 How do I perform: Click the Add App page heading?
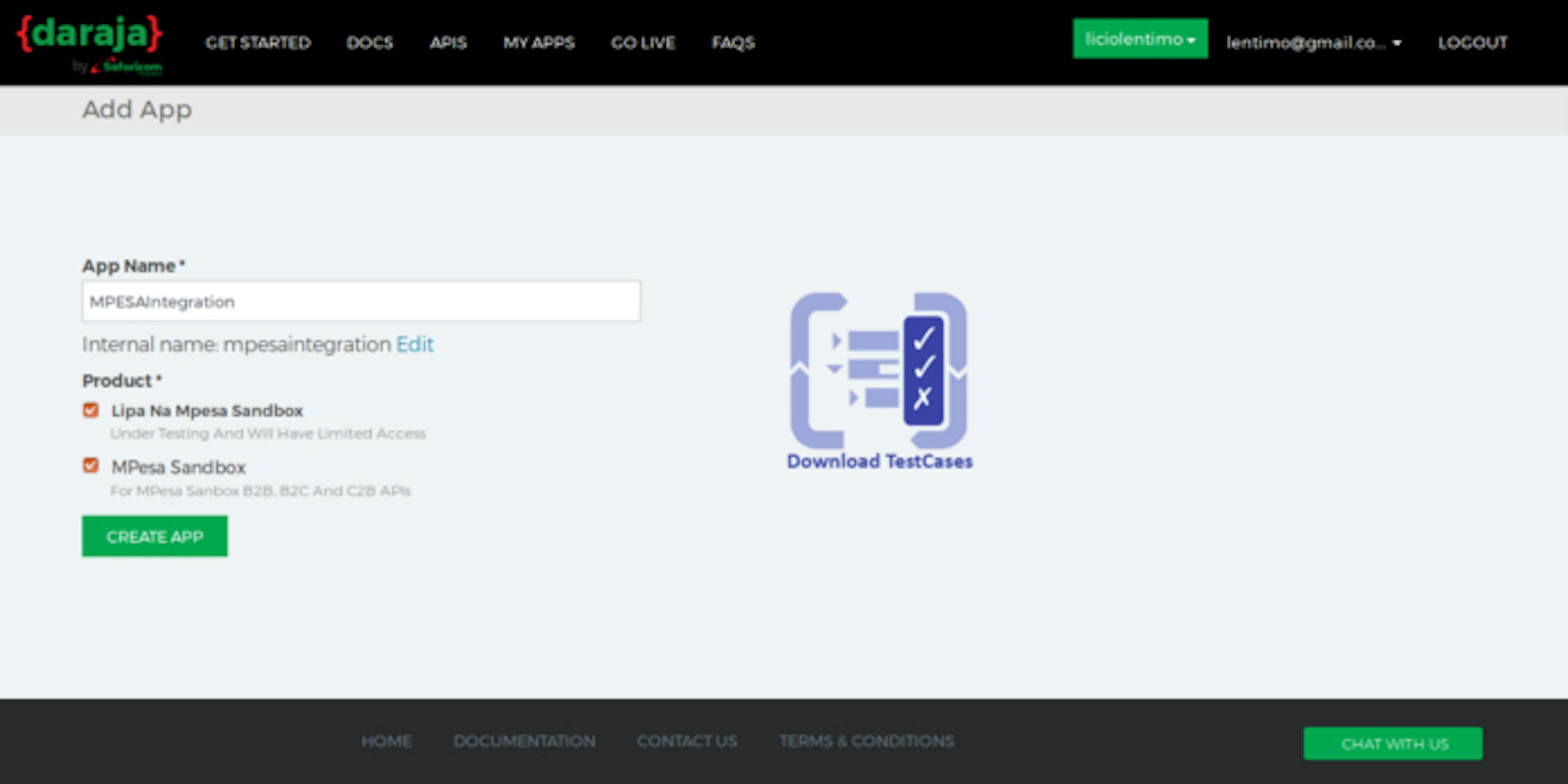137,110
